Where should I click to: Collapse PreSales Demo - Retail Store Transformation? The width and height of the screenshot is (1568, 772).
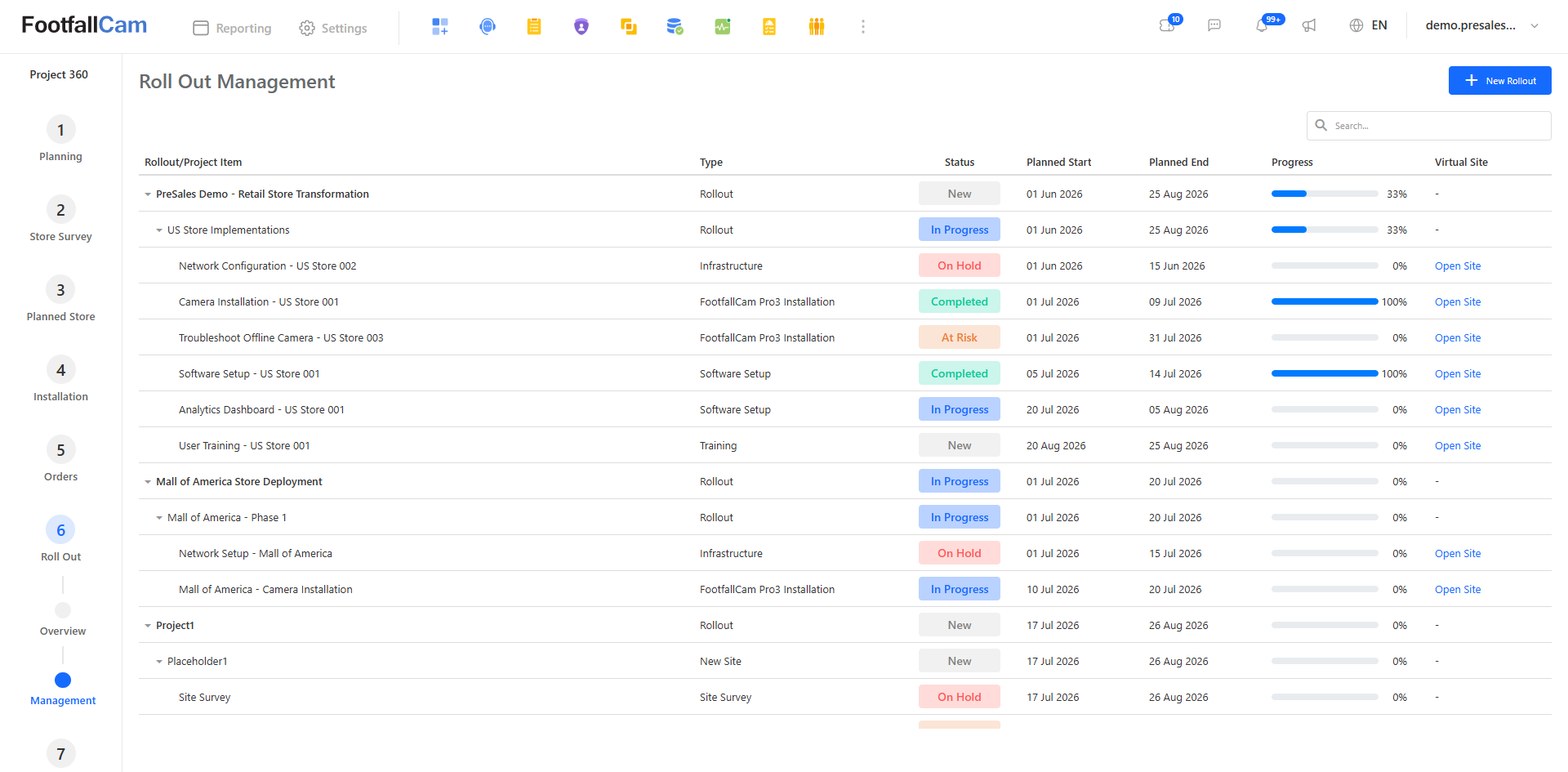(x=148, y=194)
